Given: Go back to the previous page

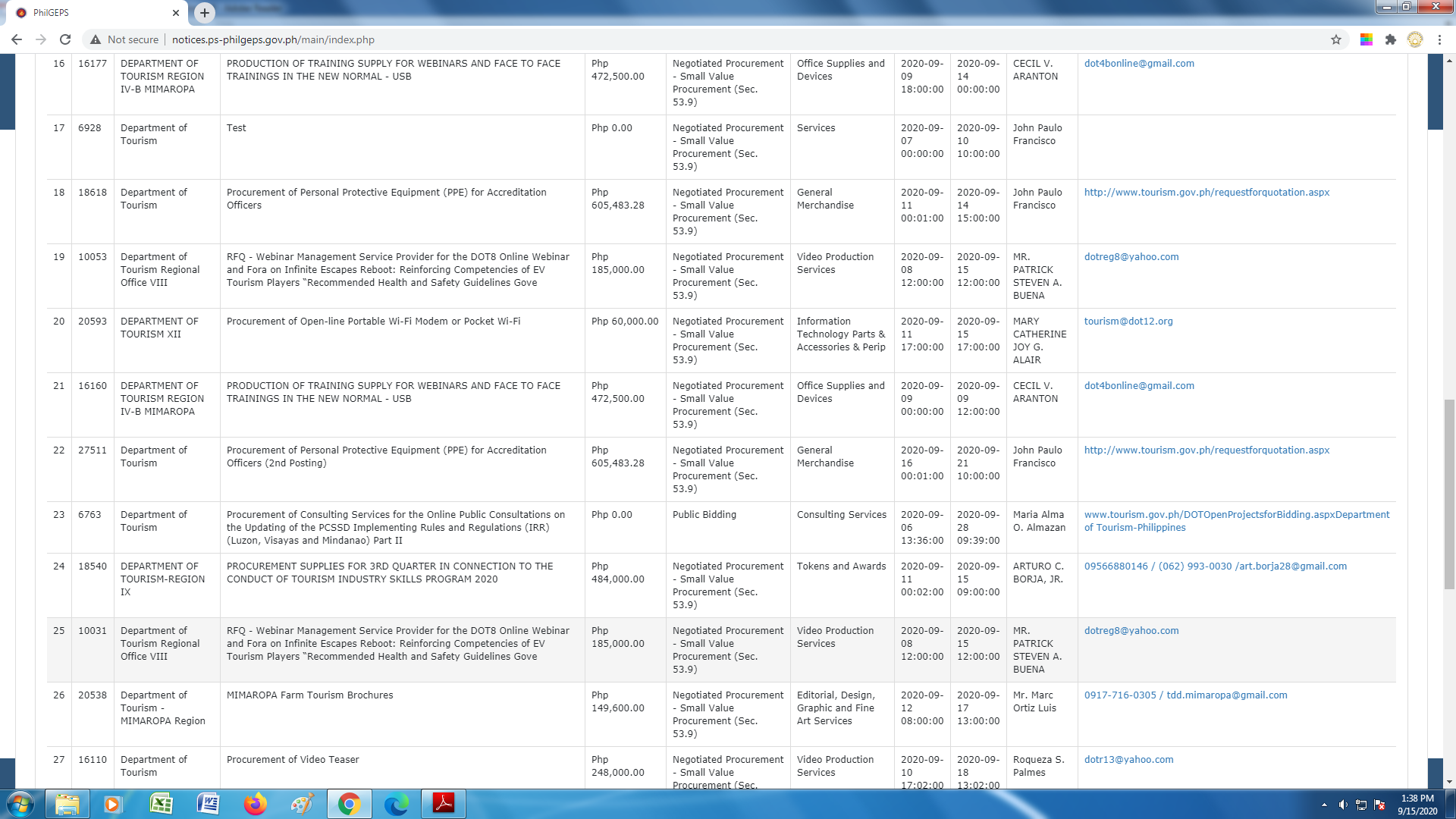Looking at the screenshot, I should point(17,39).
